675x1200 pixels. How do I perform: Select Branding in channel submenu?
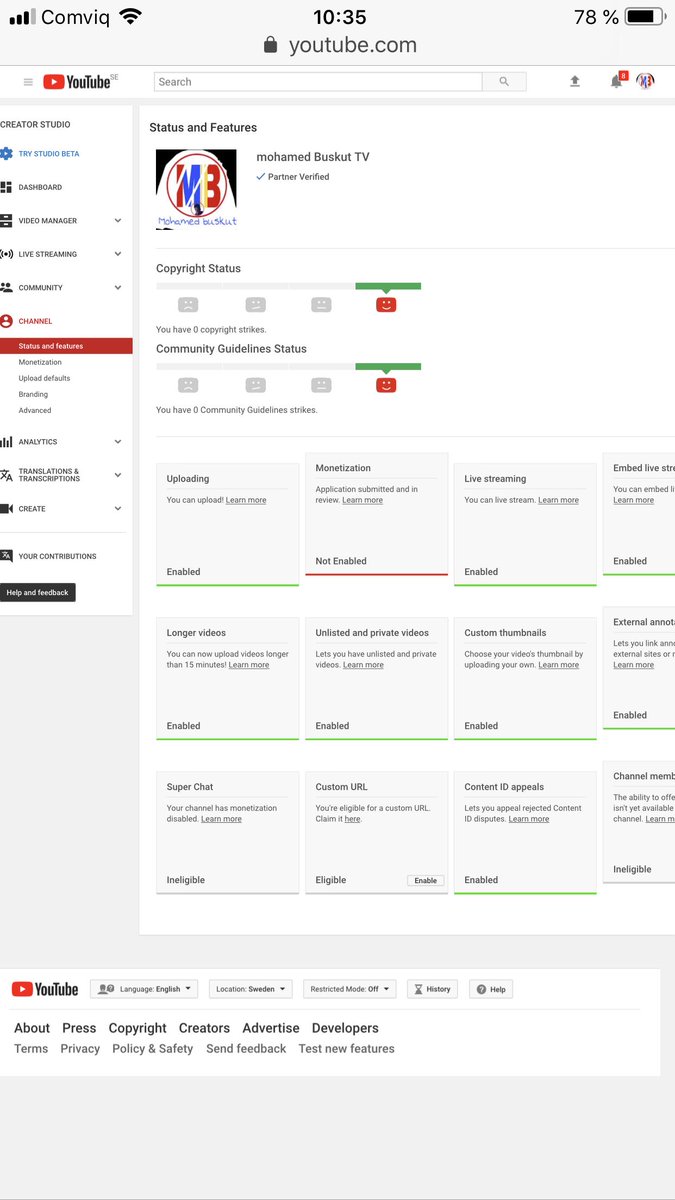(33, 394)
